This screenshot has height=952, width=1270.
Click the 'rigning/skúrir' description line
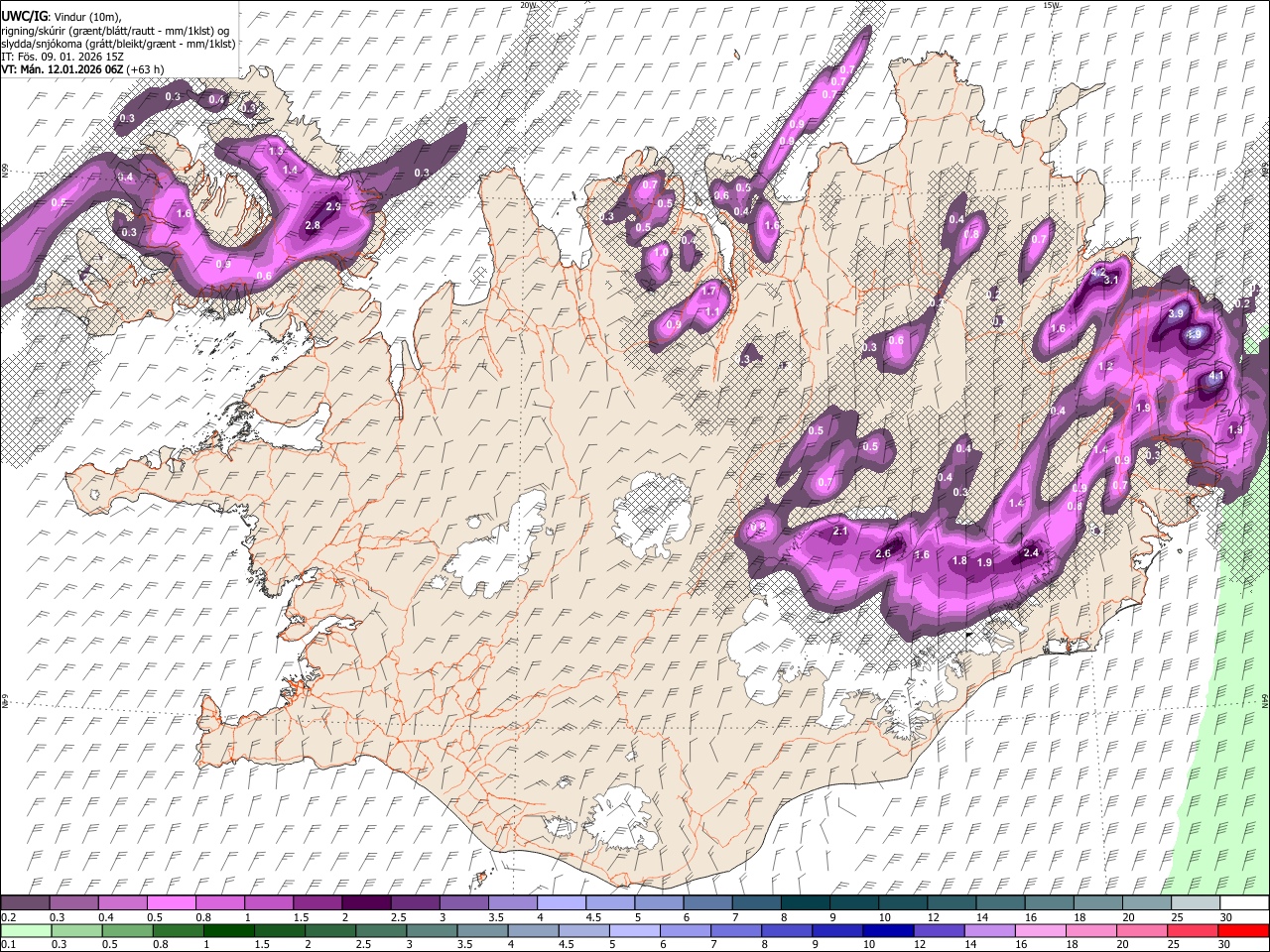[x=116, y=31]
